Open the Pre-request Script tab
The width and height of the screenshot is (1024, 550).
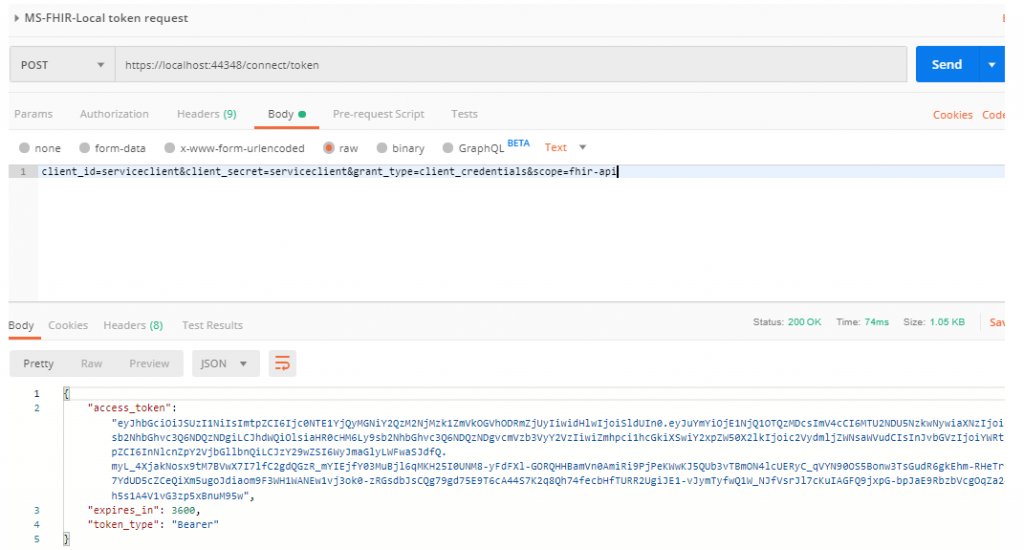point(378,114)
